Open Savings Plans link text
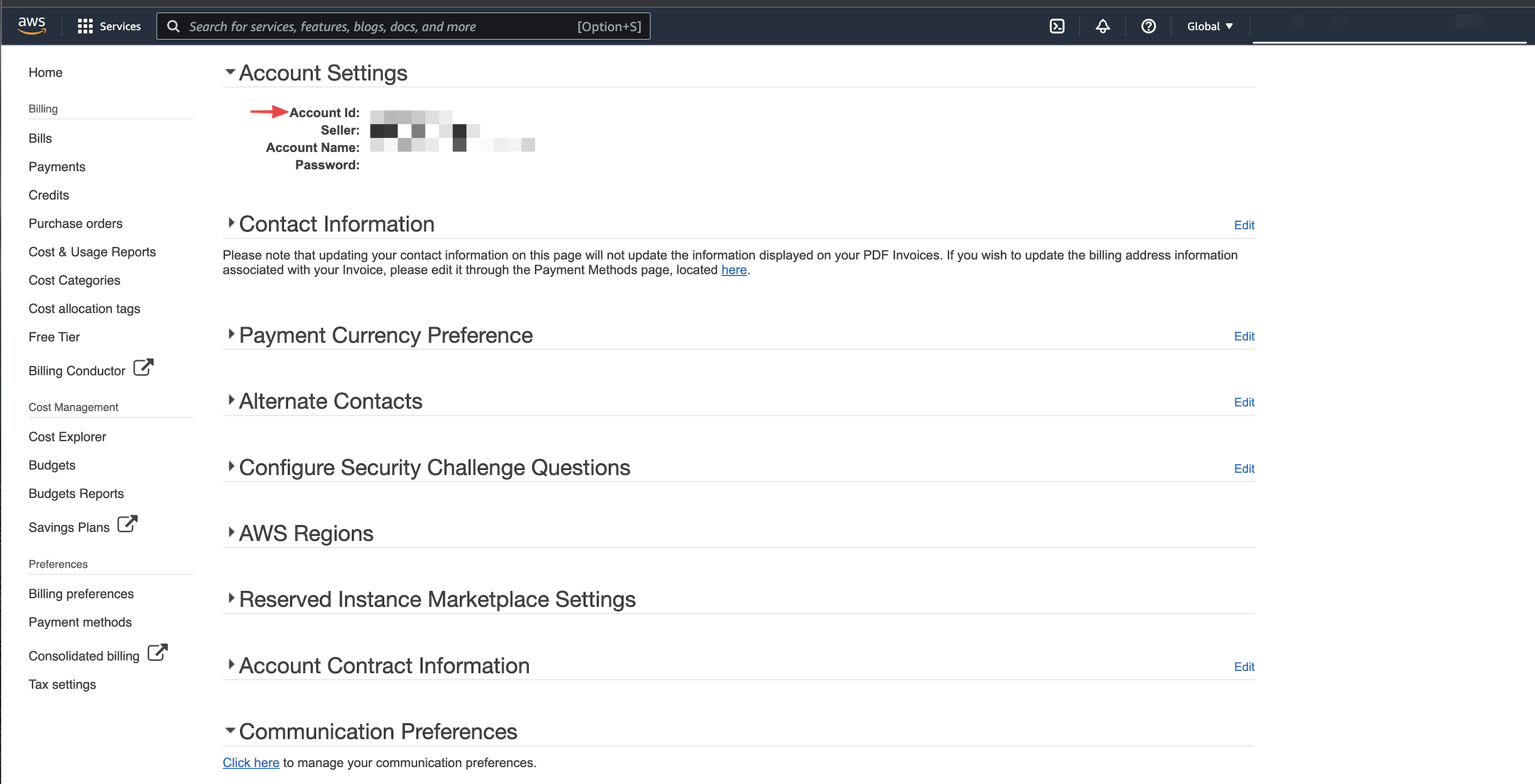 coord(69,527)
